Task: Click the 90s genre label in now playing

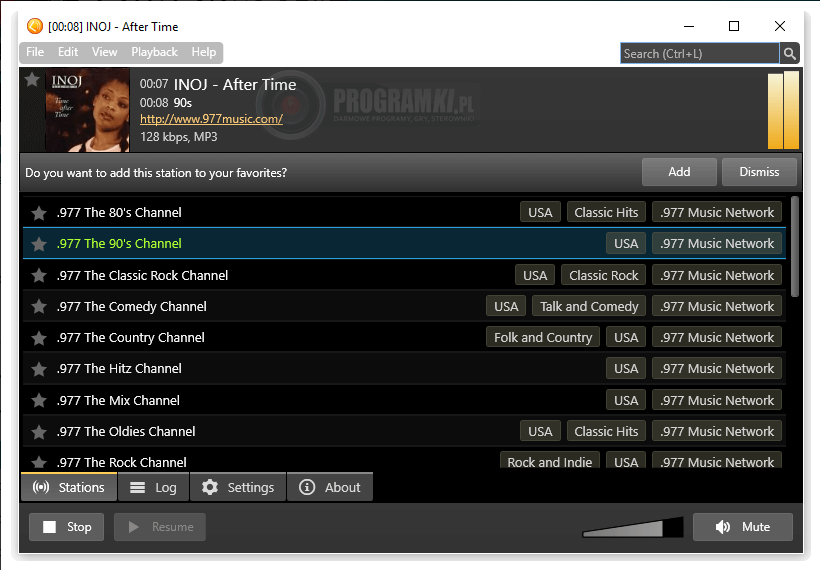Action: [x=183, y=102]
